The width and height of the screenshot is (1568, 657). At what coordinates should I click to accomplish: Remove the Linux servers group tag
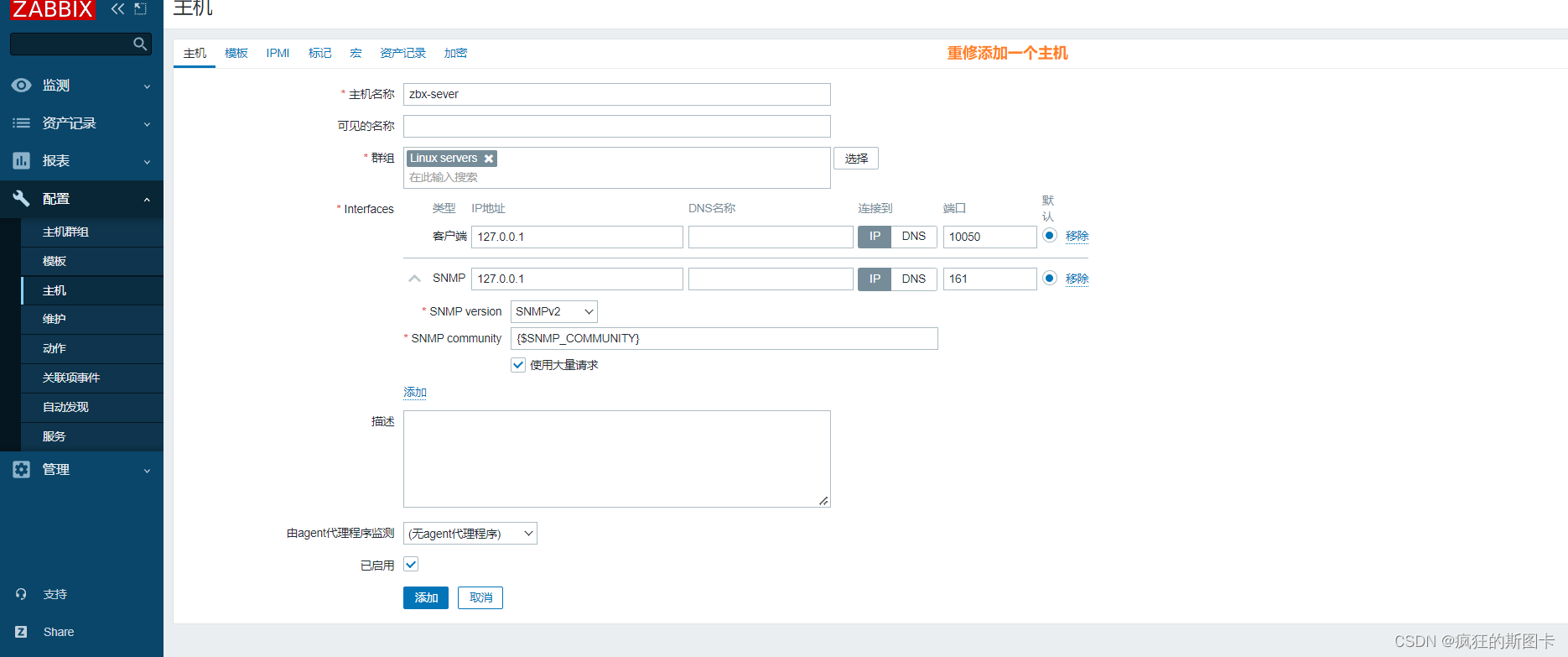(489, 159)
